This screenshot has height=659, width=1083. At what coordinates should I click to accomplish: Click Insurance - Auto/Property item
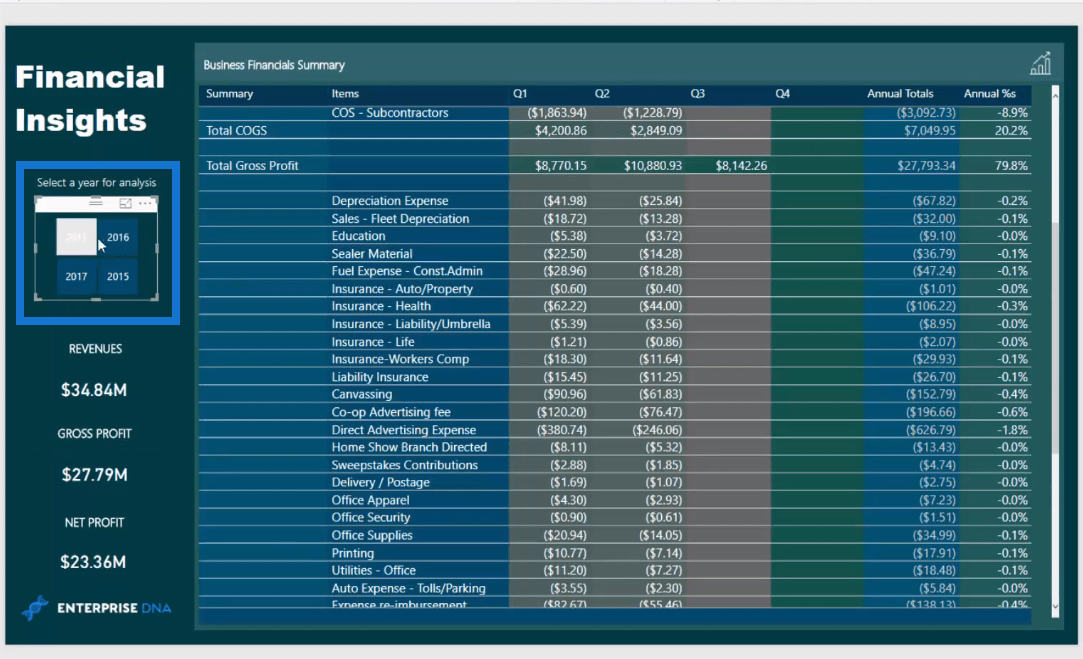402,289
